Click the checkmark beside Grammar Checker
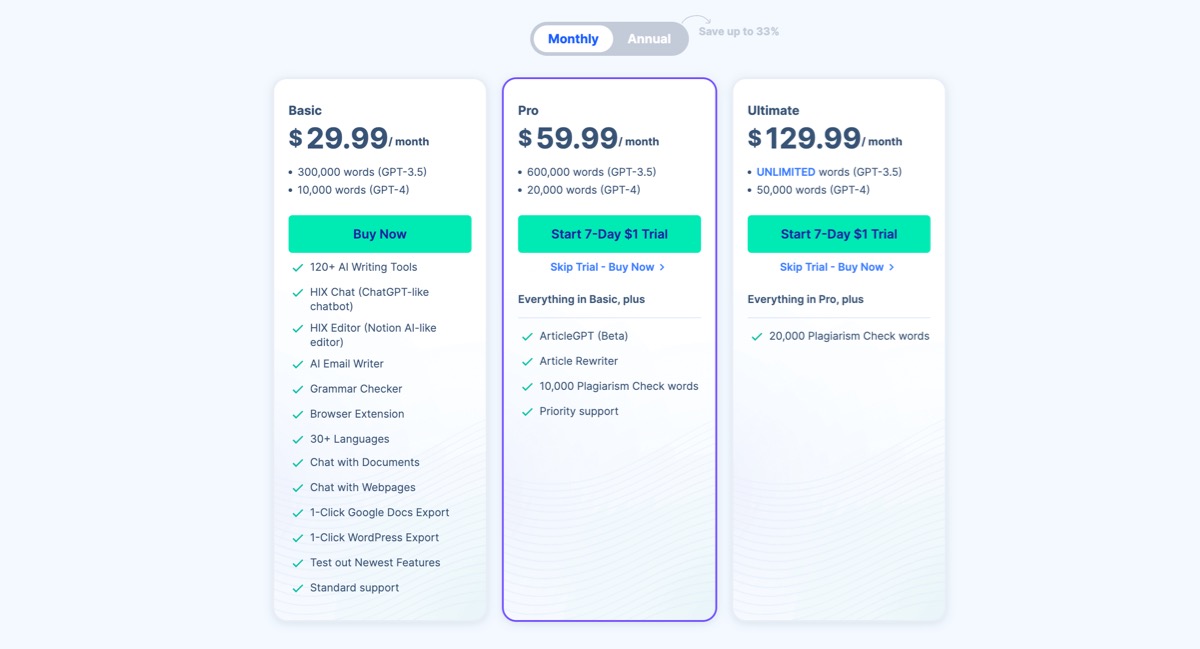The width and height of the screenshot is (1200, 649). [297, 388]
